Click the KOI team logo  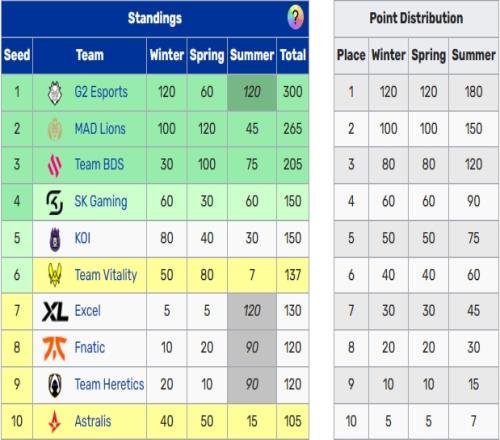click(x=55, y=239)
